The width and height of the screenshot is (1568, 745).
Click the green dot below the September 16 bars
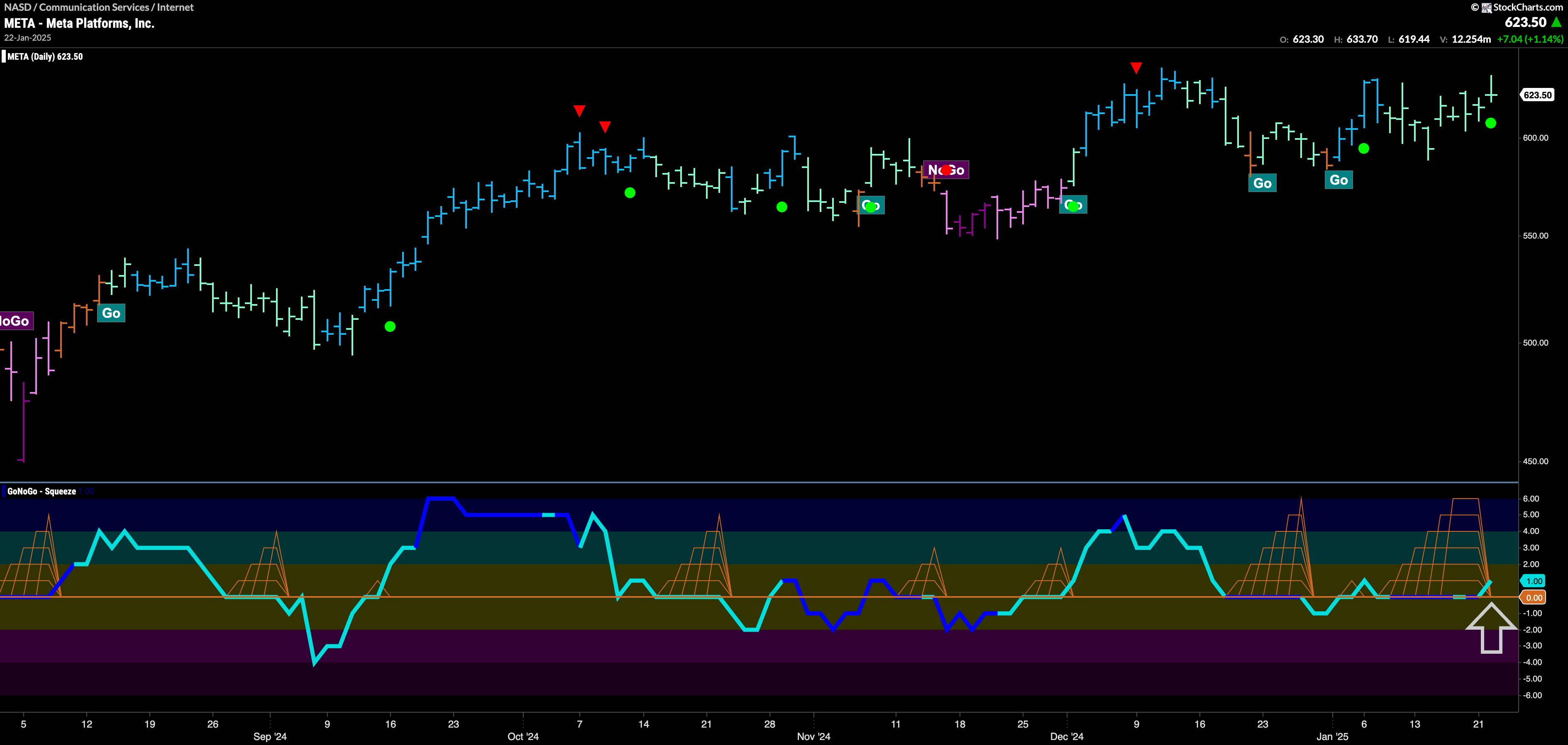(x=390, y=326)
